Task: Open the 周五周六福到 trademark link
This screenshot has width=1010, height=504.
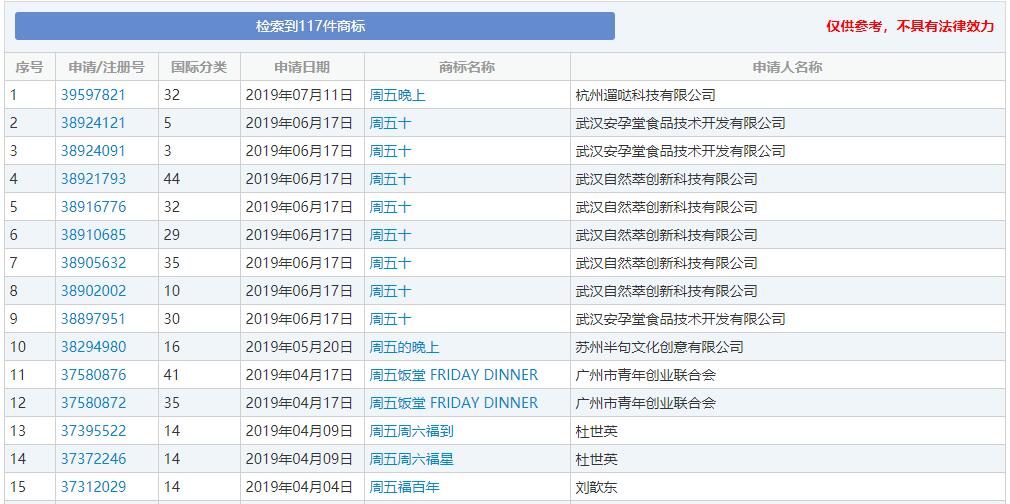Action: click(x=411, y=431)
